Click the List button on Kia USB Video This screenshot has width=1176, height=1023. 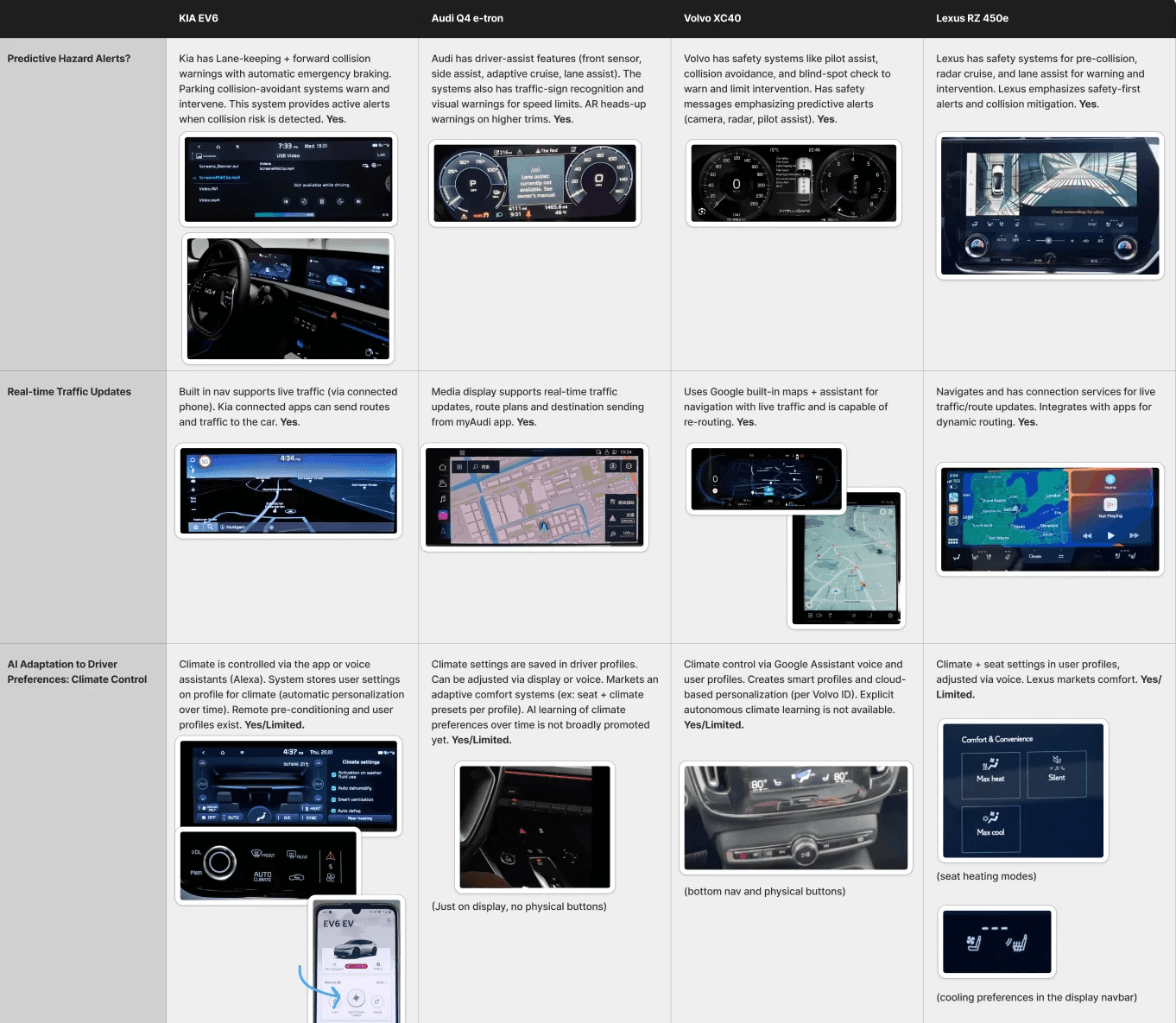click(381, 155)
